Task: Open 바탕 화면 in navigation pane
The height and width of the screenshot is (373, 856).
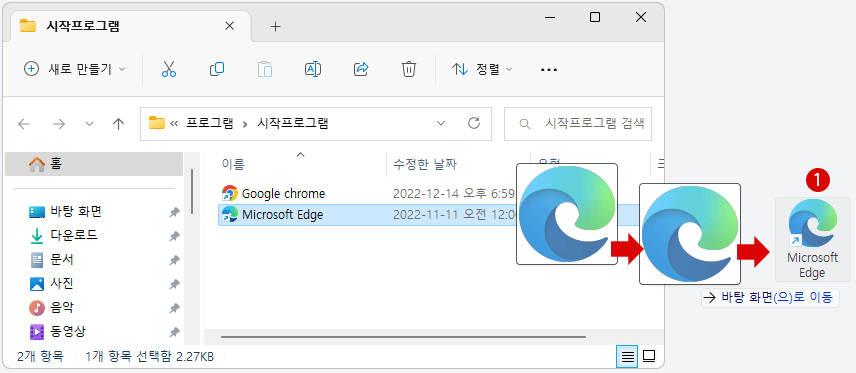Action: point(76,211)
